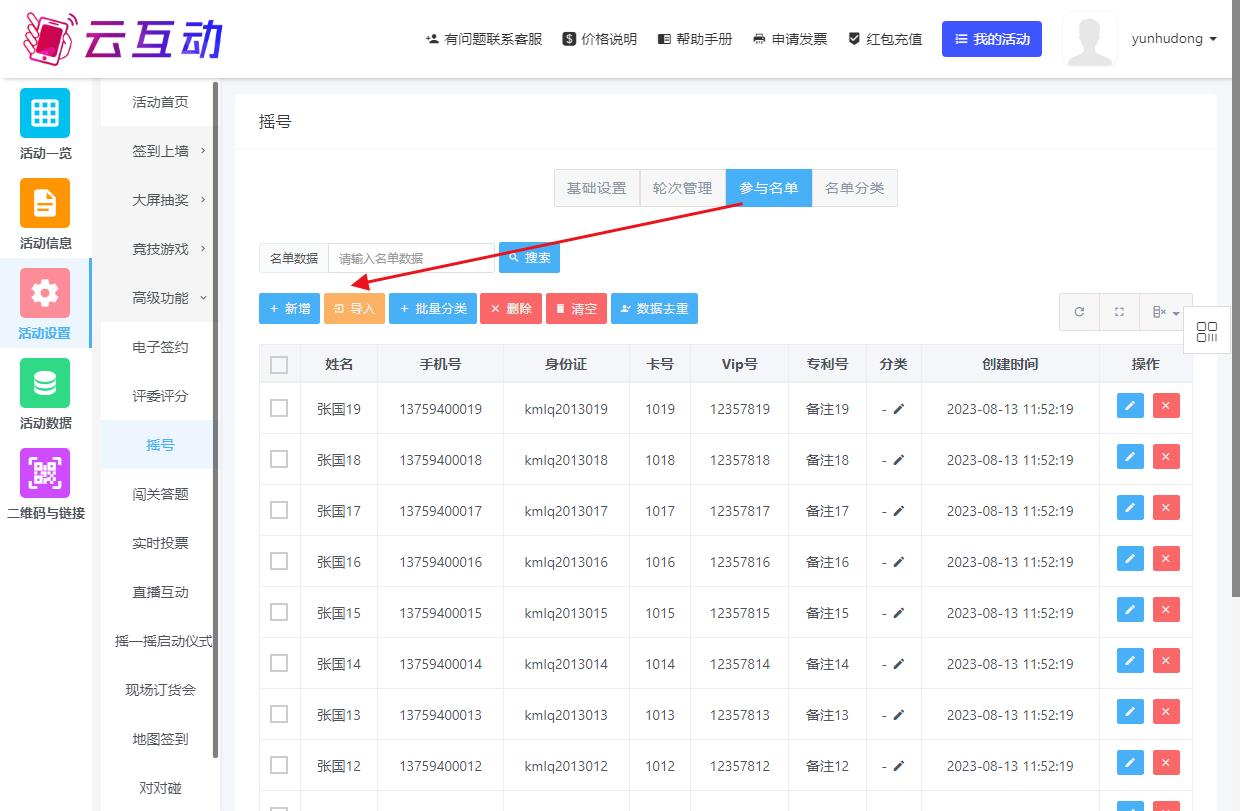Click red delete button for 张国18
Image resolution: width=1240 pixels, height=811 pixels.
point(1166,456)
